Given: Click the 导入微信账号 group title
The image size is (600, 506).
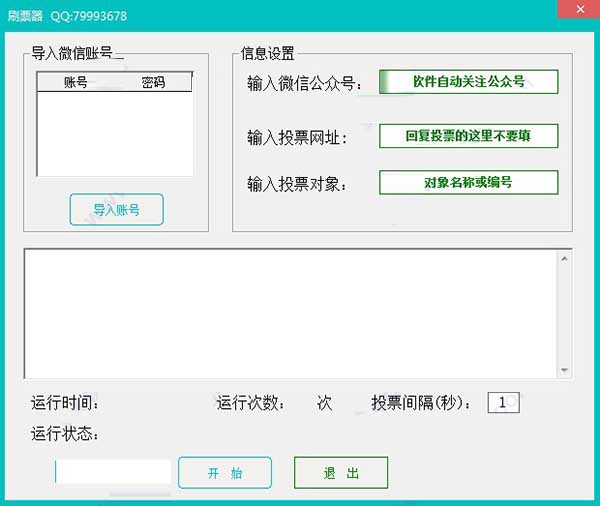Looking at the screenshot, I should tap(72, 53).
